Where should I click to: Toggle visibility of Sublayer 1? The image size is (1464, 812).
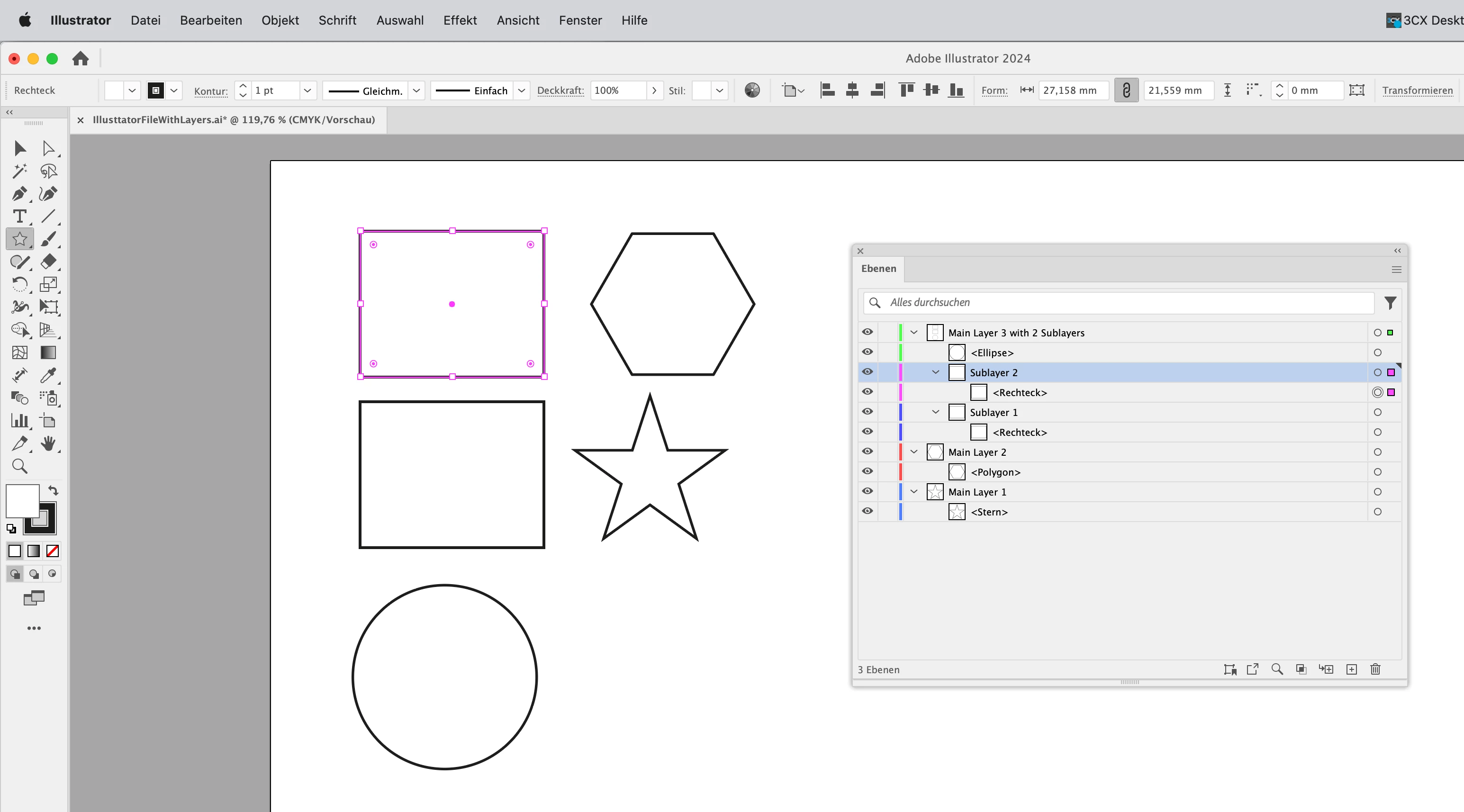[867, 412]
